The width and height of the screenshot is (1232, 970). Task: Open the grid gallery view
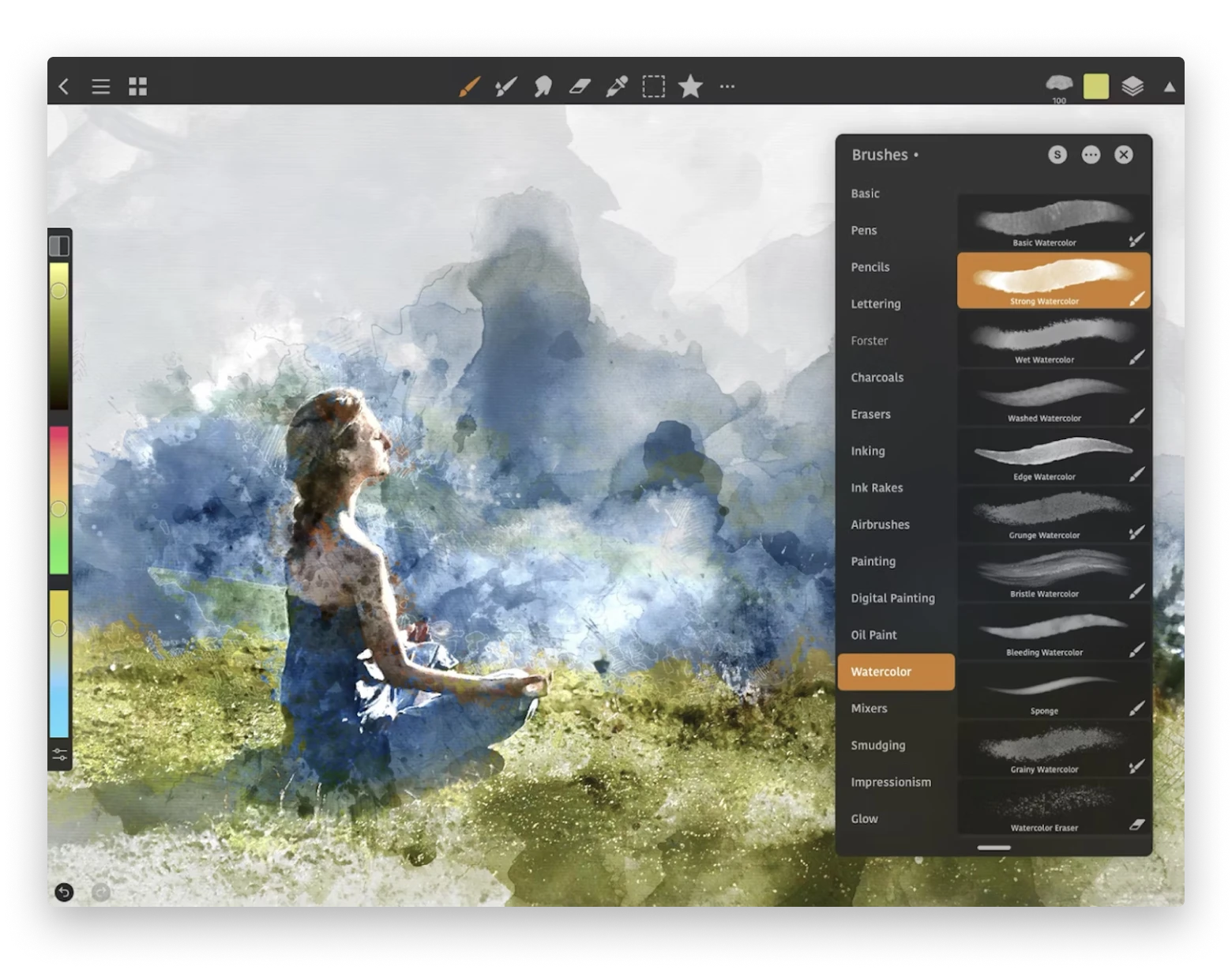point(137,86)
